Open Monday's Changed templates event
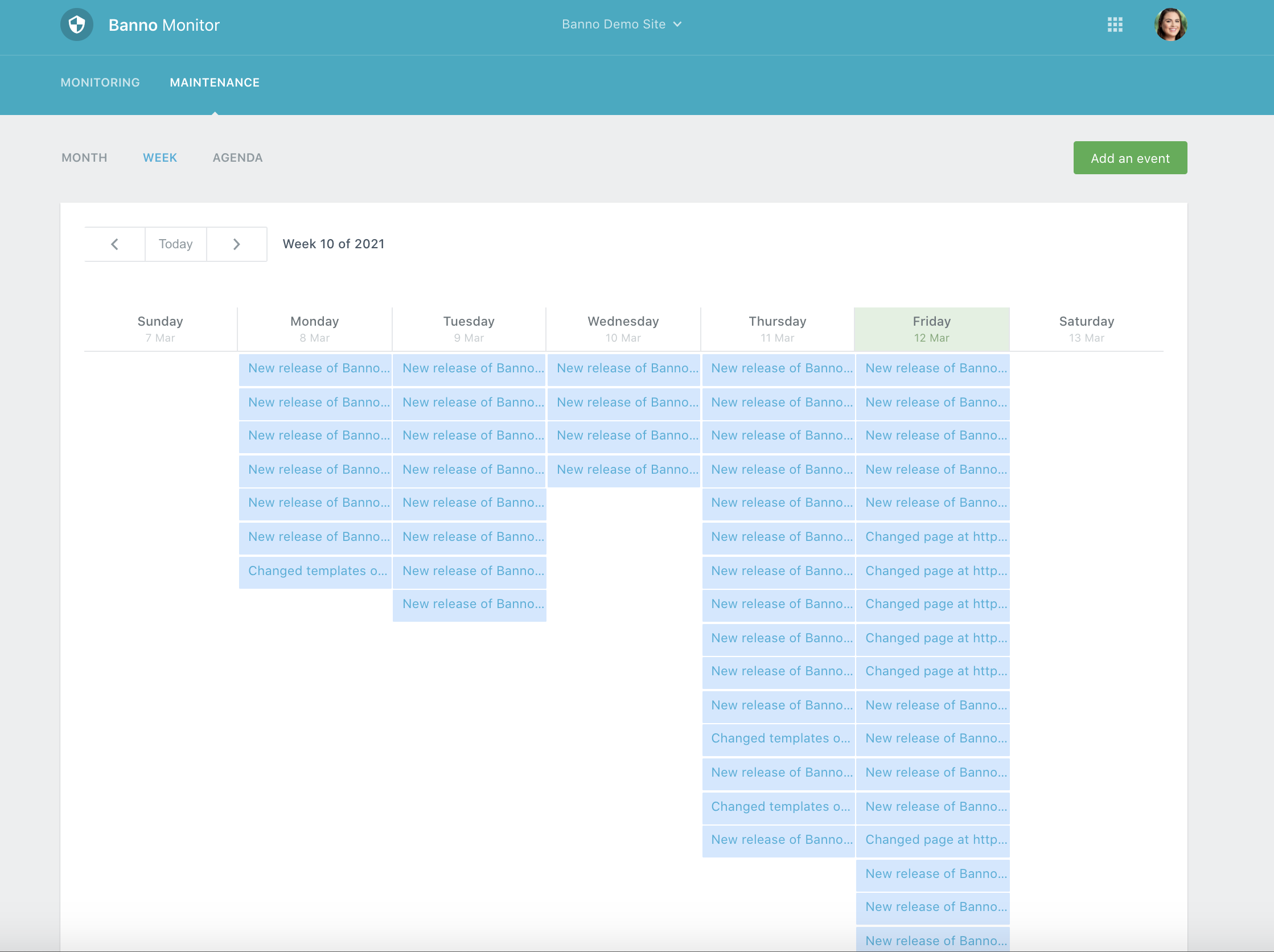 tap(315, 571)
